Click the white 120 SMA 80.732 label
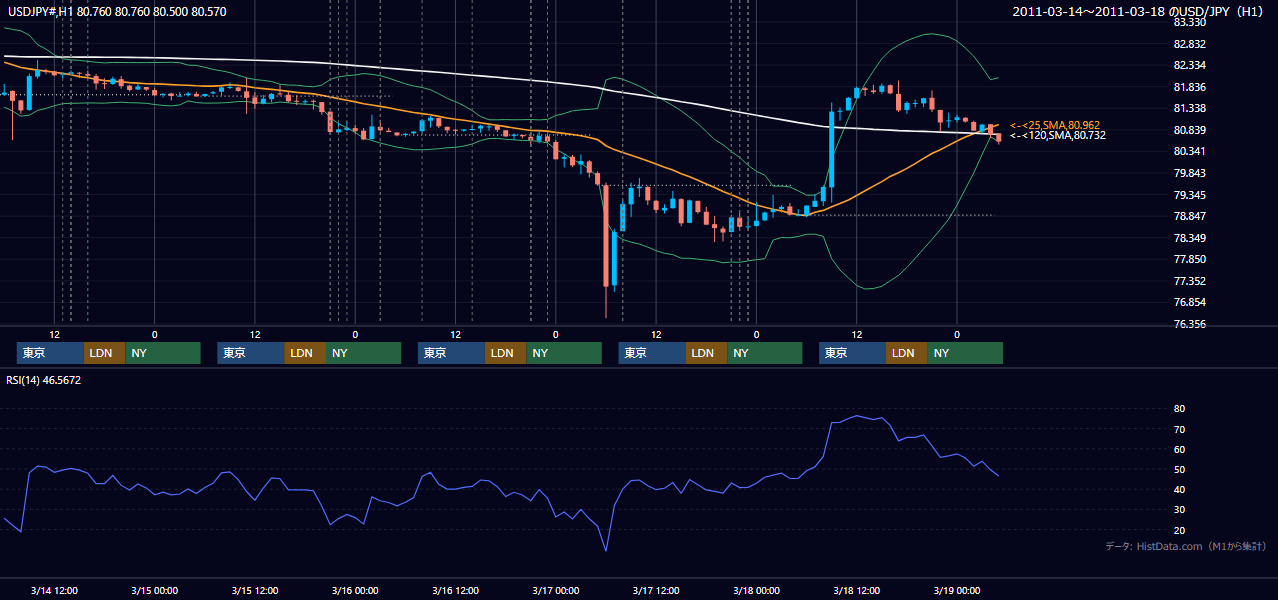 point(1057,135)
